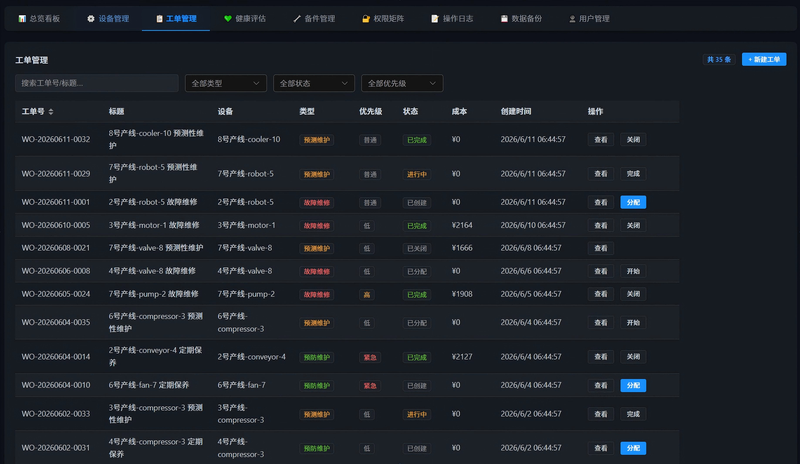
Task: Click the gear icon beside 设备管理
Action: (x=91, y=19)
